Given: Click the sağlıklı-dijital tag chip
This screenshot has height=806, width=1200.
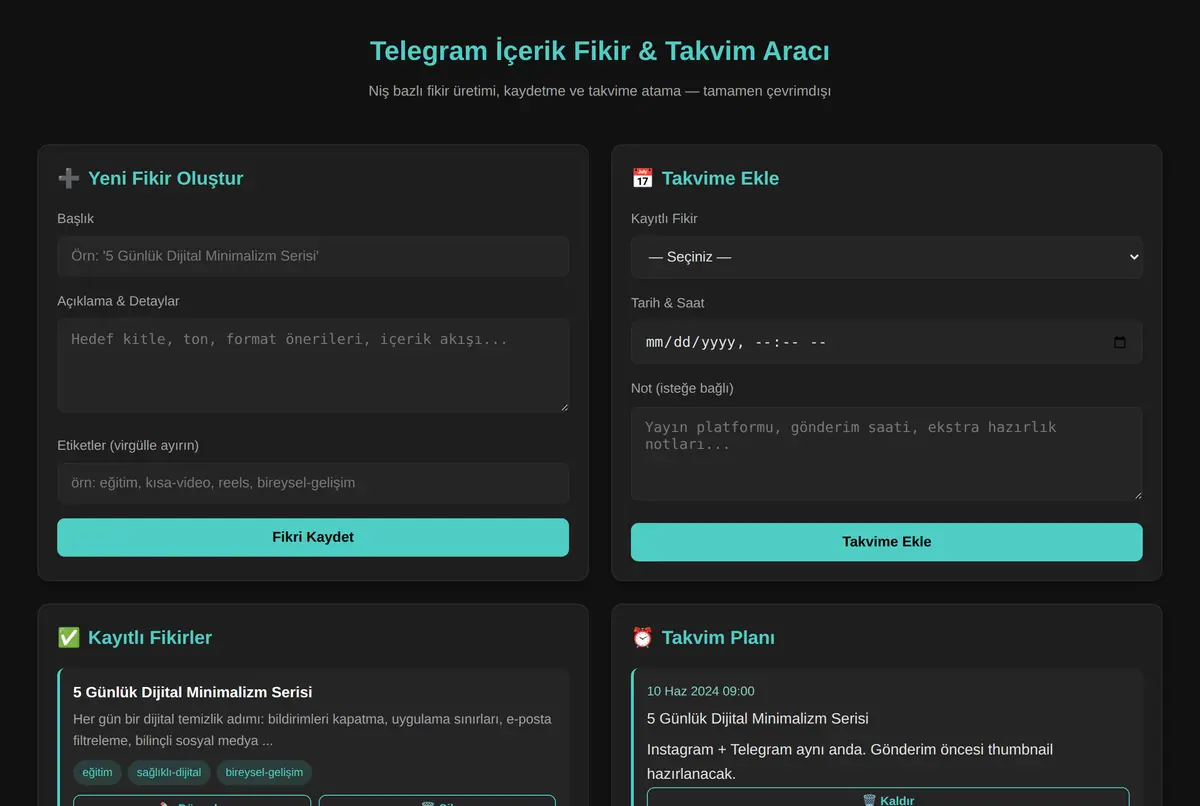Looking at the screenshot, I should point(169,772).
